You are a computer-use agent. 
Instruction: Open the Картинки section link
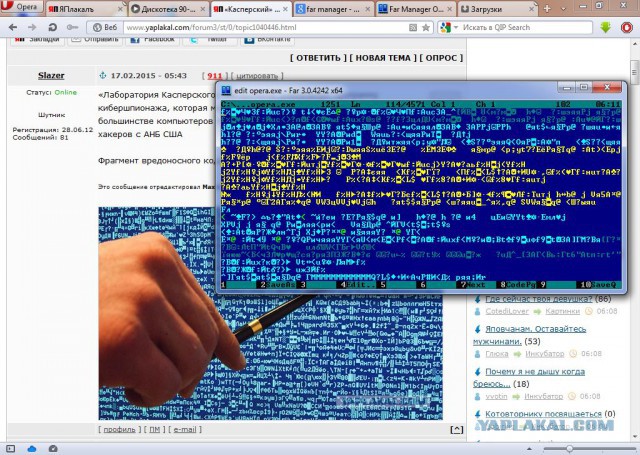tap(562, 311)
